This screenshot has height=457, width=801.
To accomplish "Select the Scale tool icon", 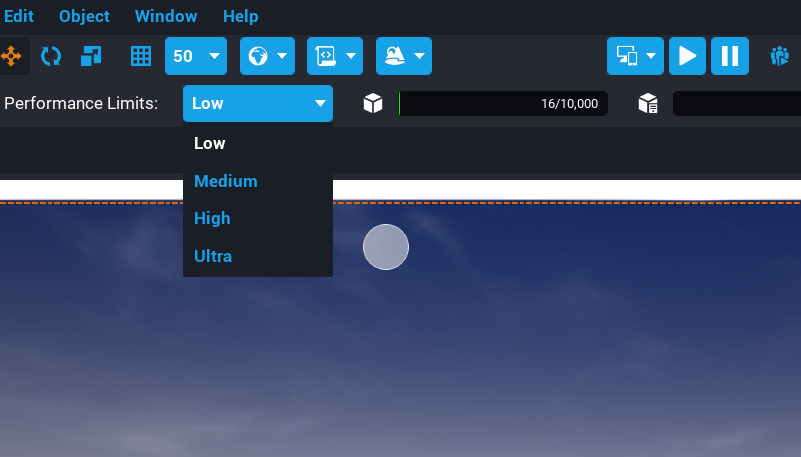I will (91, 56).
